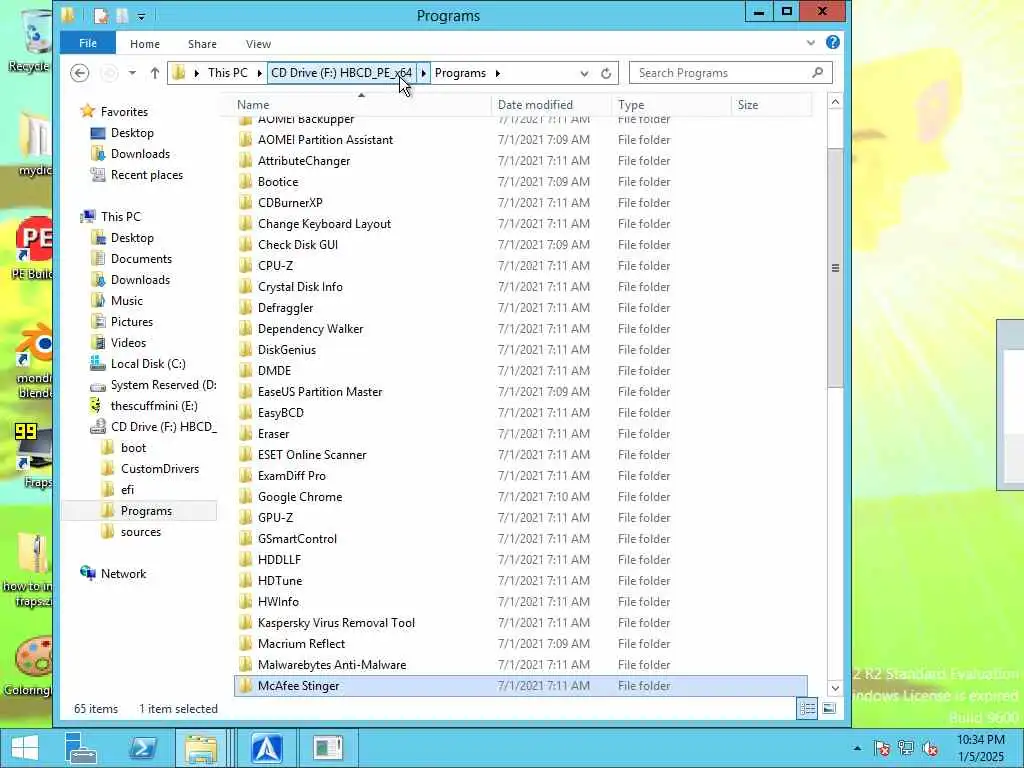
Task: Open the Explorer Help icon
Action: point(832,42)
